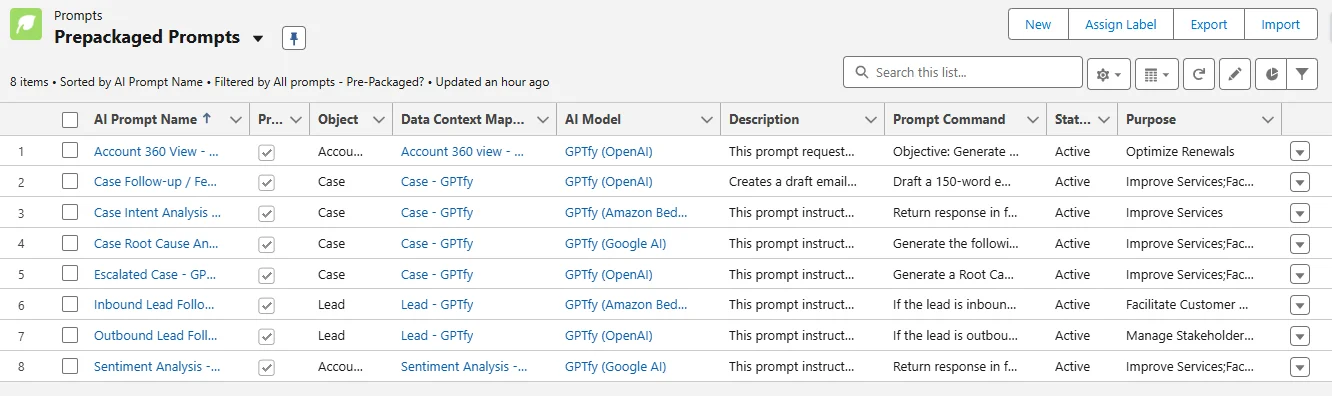
Task: Open row actions for Sentiment Analysis row
Action: click(1299, 367)
